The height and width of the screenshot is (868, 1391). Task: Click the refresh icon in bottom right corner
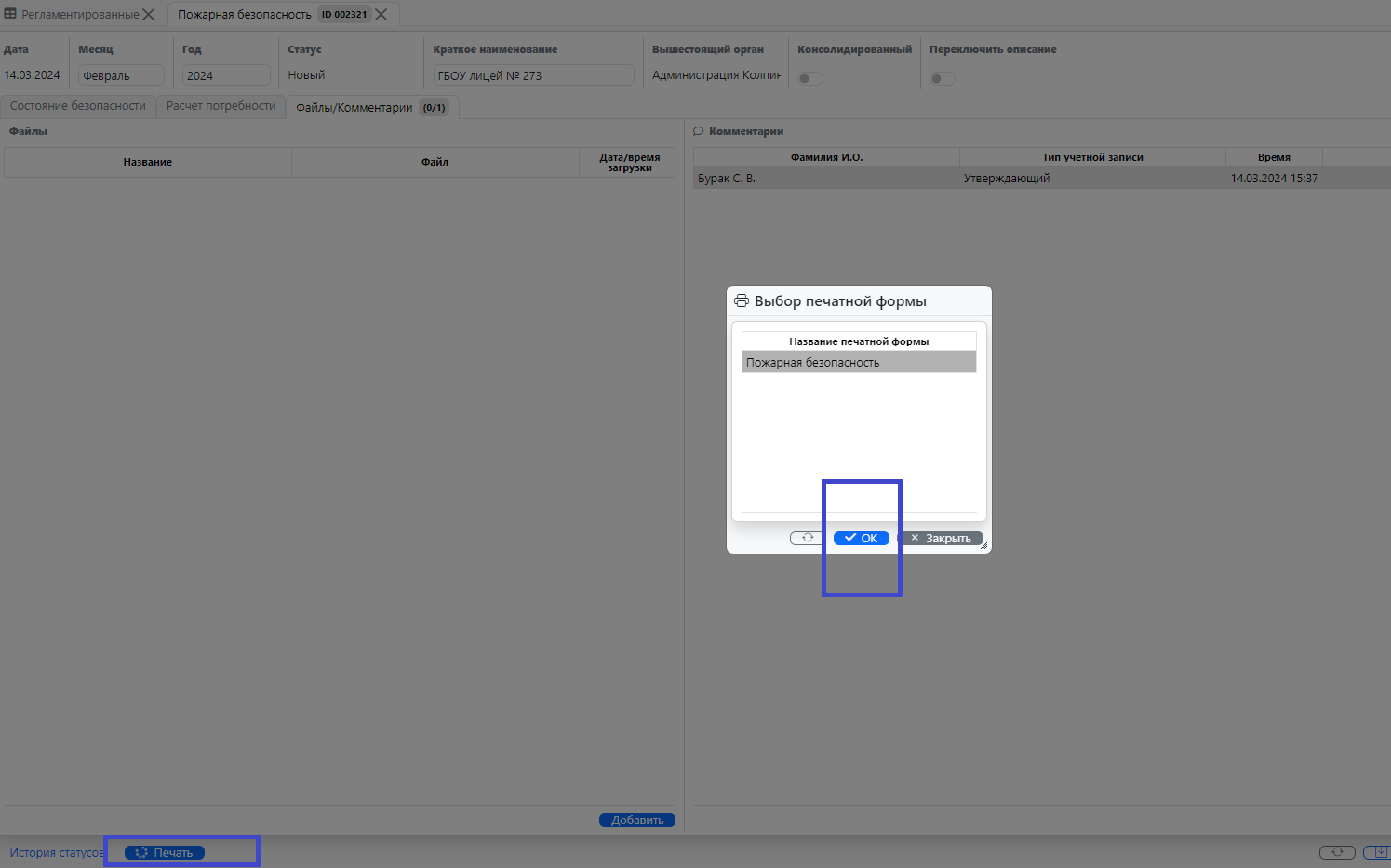[1337, 852]
